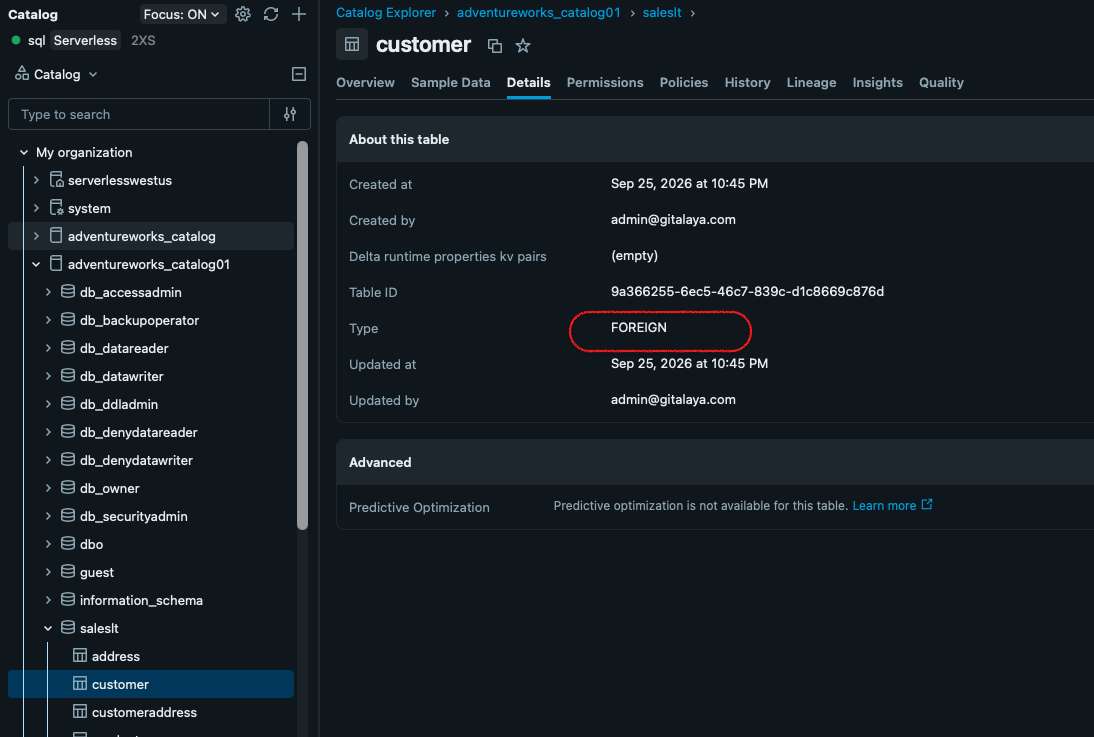Open the Permissions tab

(x=605, y=82)
